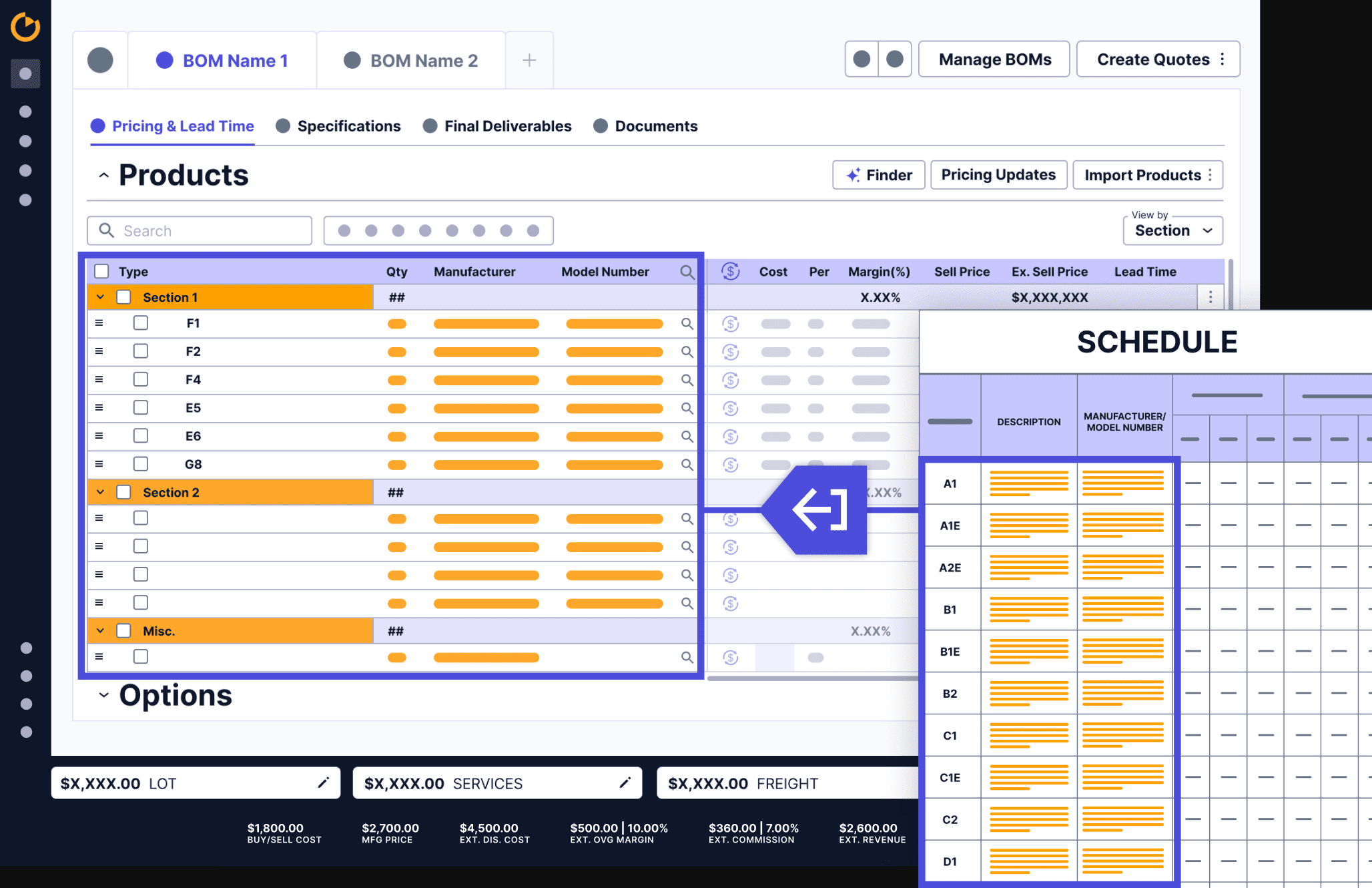Click the plus icon to add a BOM tab
This screenshot has height=888, width=1372.
pos(529,60)
